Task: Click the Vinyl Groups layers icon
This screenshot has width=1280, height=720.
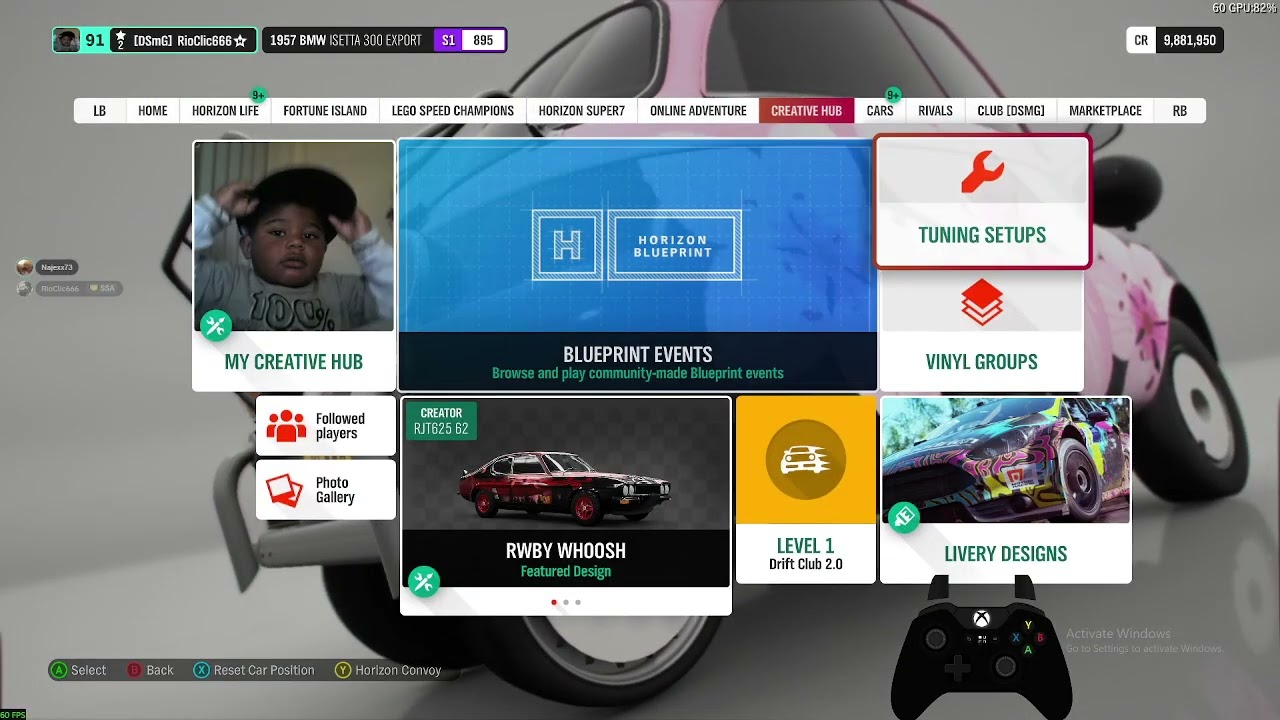Action: click(982, 302)
